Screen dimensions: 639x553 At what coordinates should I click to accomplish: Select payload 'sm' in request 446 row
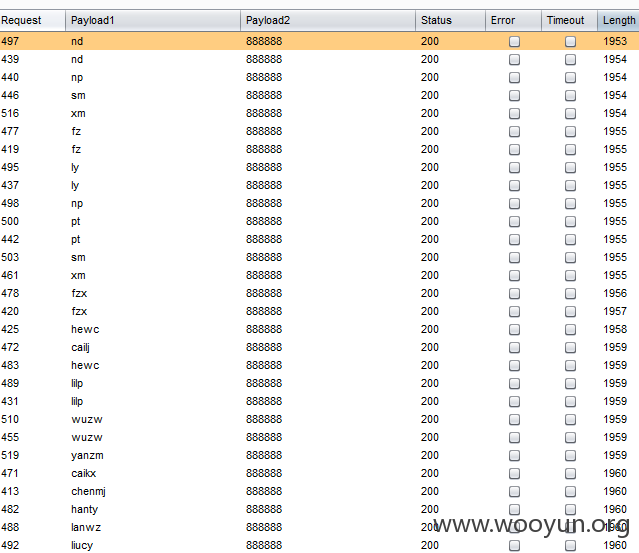point(78,95)
